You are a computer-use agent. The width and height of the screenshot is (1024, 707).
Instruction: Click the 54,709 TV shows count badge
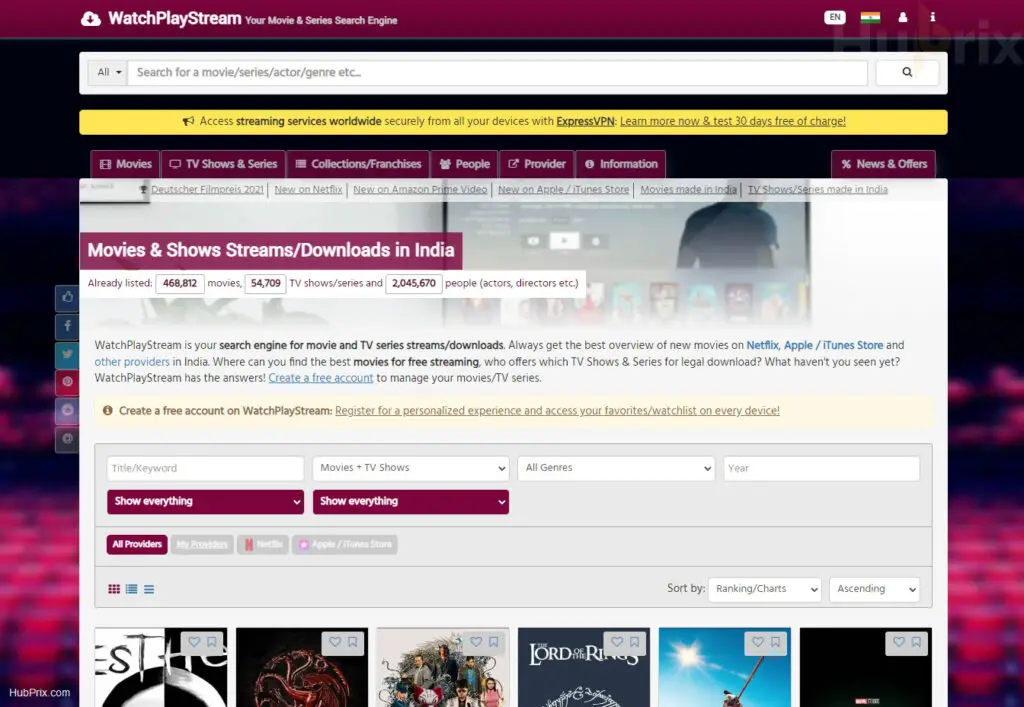(265, 283)
